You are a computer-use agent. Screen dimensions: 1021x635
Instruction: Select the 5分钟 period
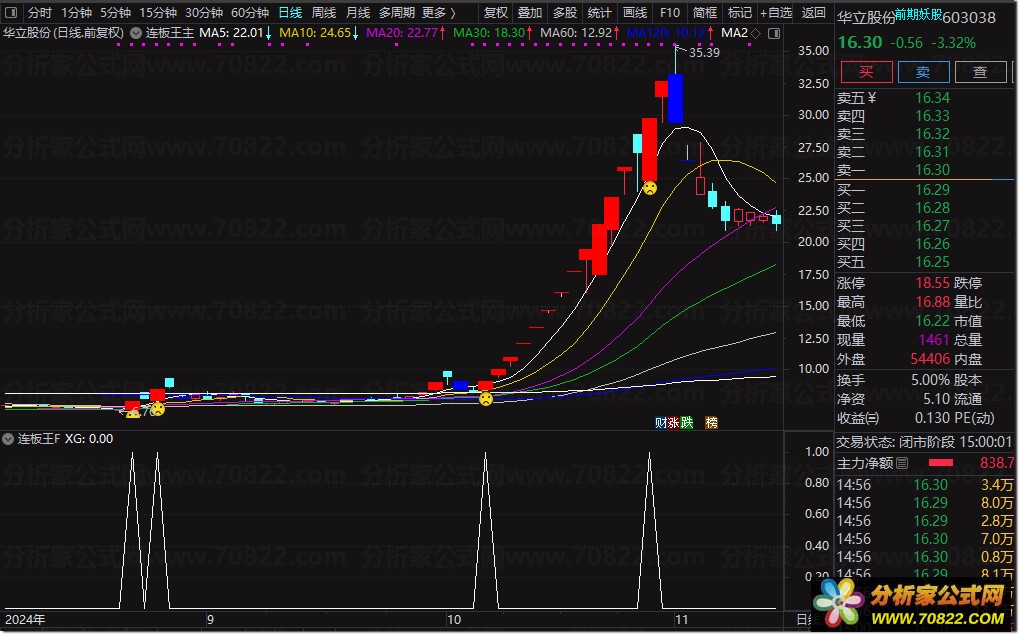pos(115,12)
